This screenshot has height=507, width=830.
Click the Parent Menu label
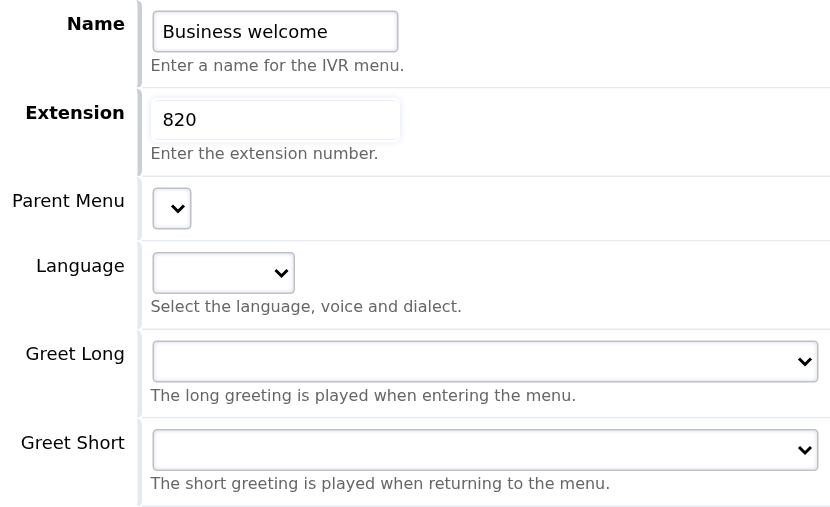tap(68, 201)
